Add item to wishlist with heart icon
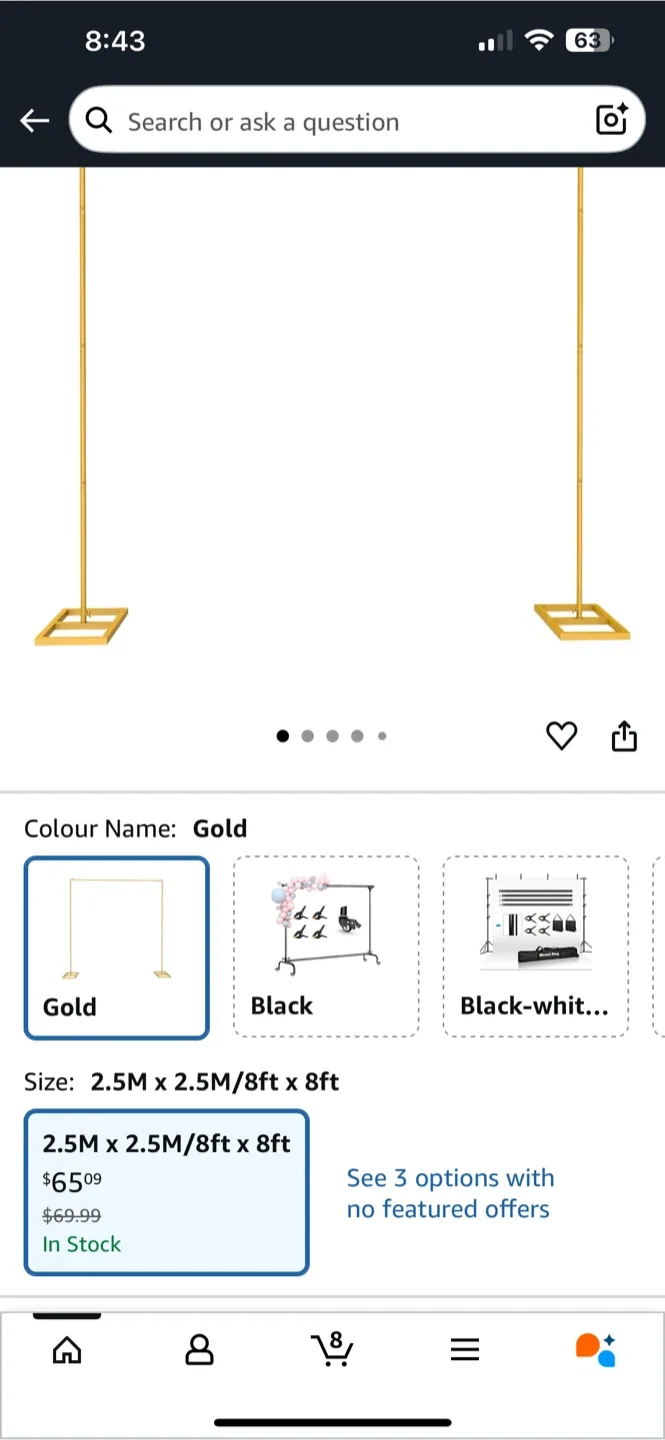665x1440 pixels. click(561, 736)
